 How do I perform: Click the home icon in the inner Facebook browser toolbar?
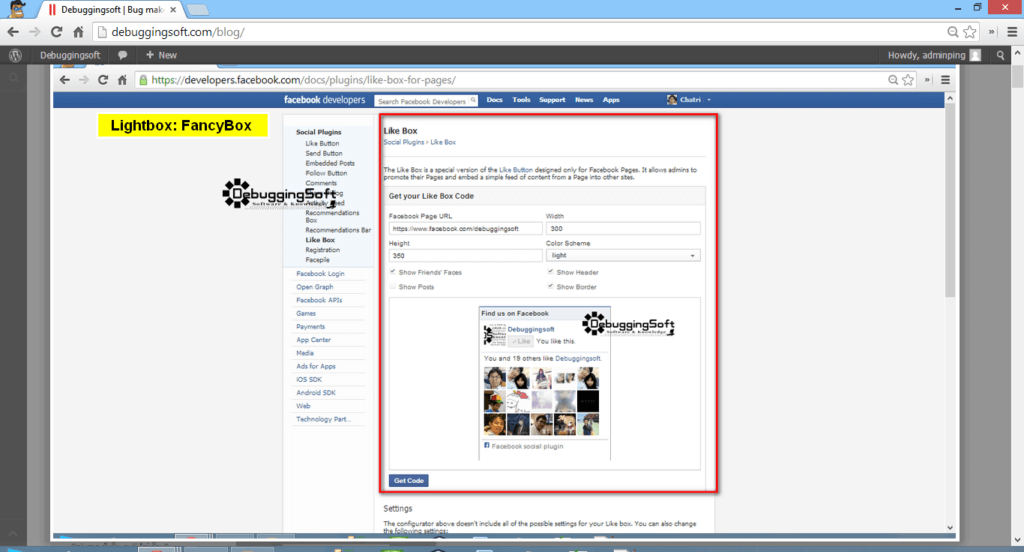122,80
